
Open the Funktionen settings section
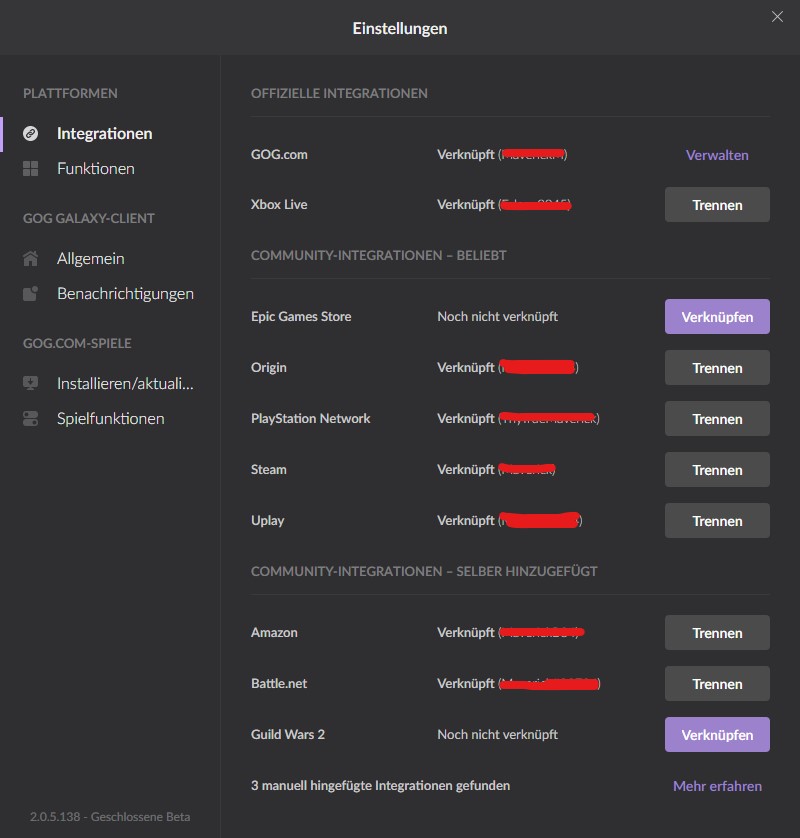point(96,169)
